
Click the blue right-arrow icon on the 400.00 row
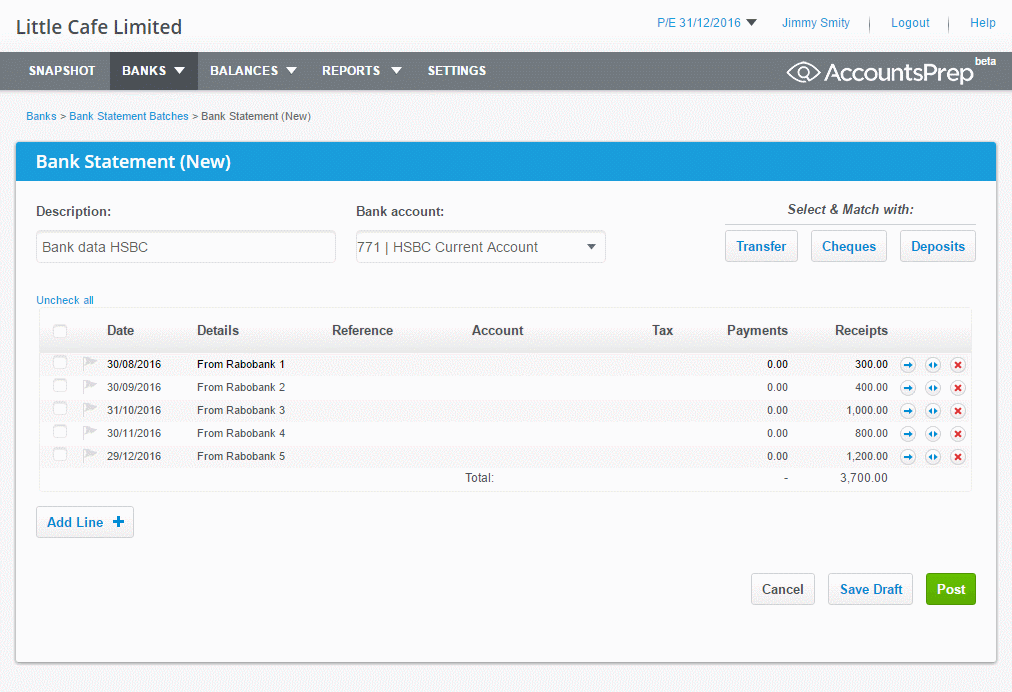coord(908,388)
